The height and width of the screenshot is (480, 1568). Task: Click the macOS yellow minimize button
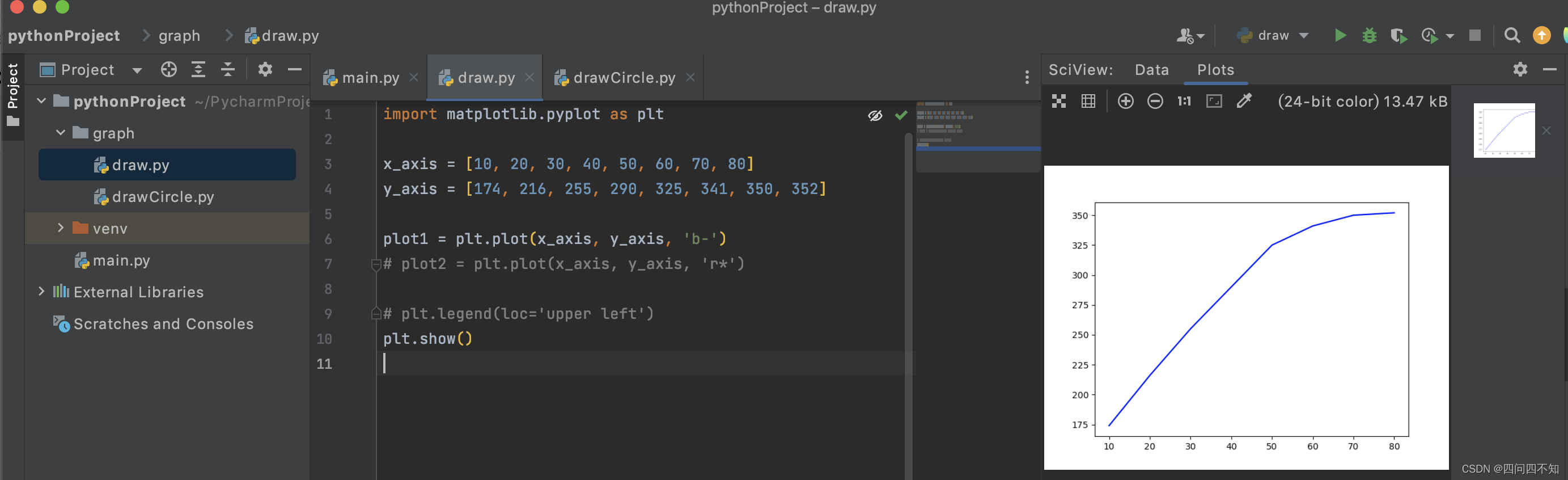(40, 7)
